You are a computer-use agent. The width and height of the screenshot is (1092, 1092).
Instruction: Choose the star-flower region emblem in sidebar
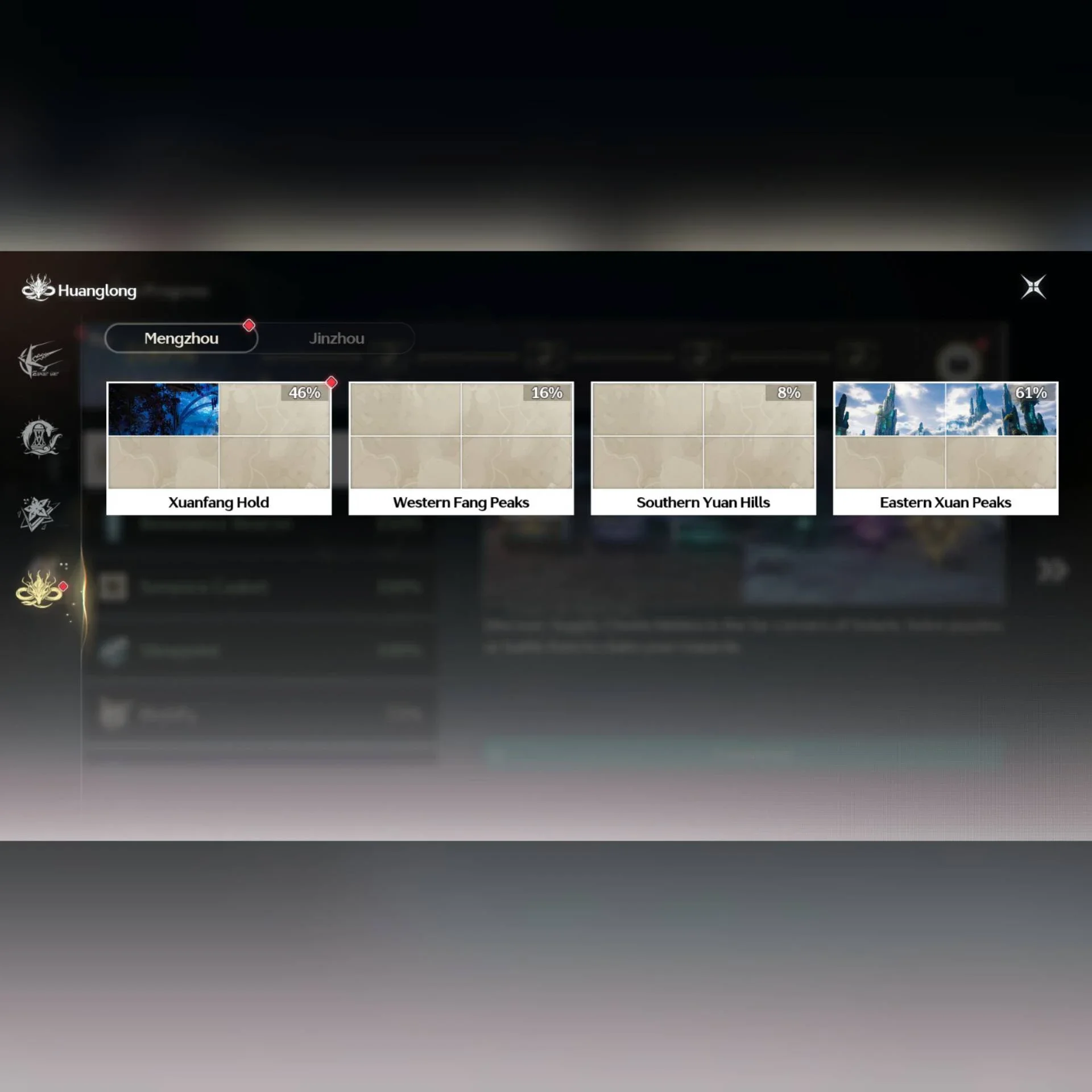(x=39, y=513)
